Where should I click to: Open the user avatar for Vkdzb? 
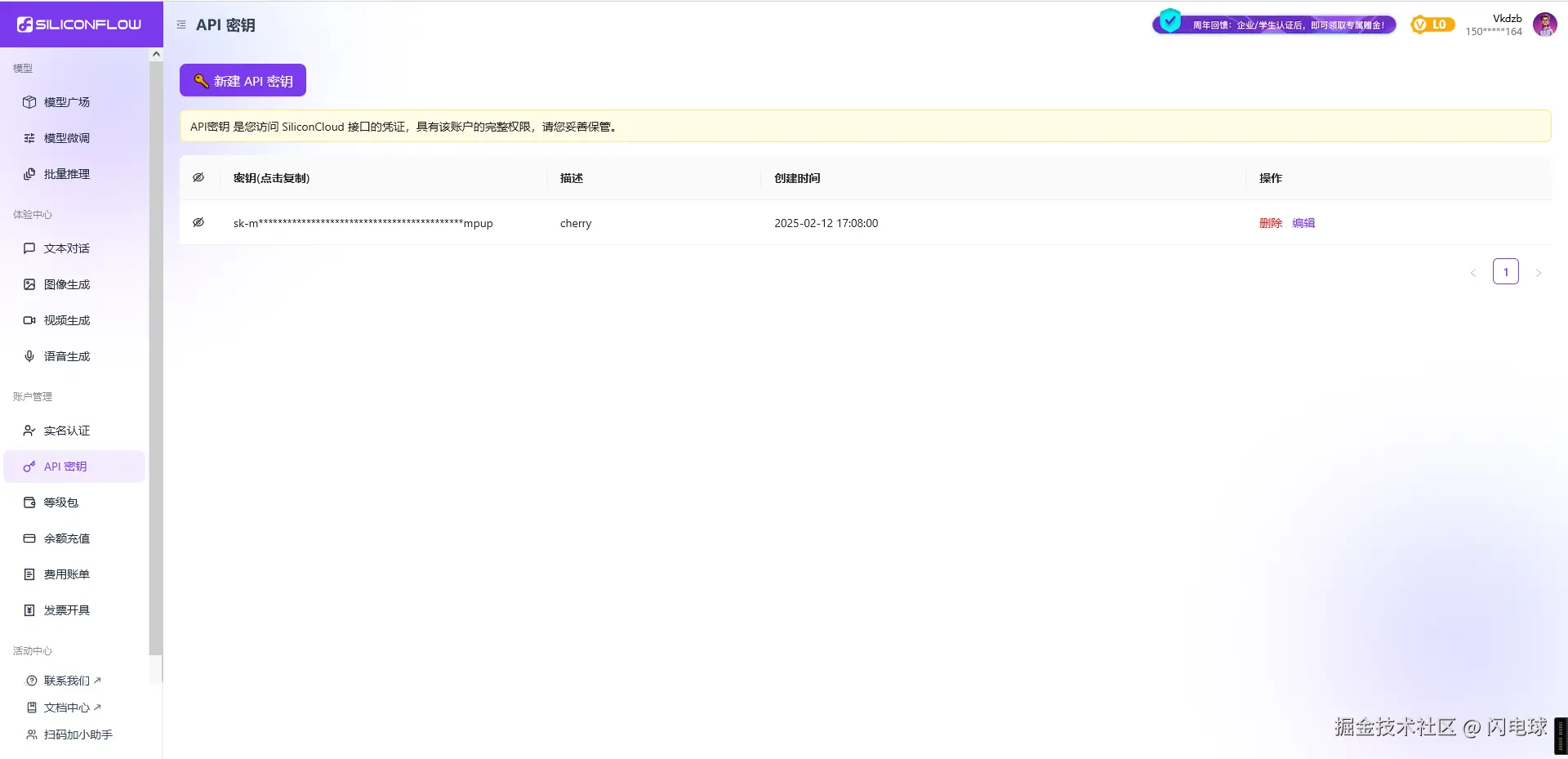pos(1546,25)
